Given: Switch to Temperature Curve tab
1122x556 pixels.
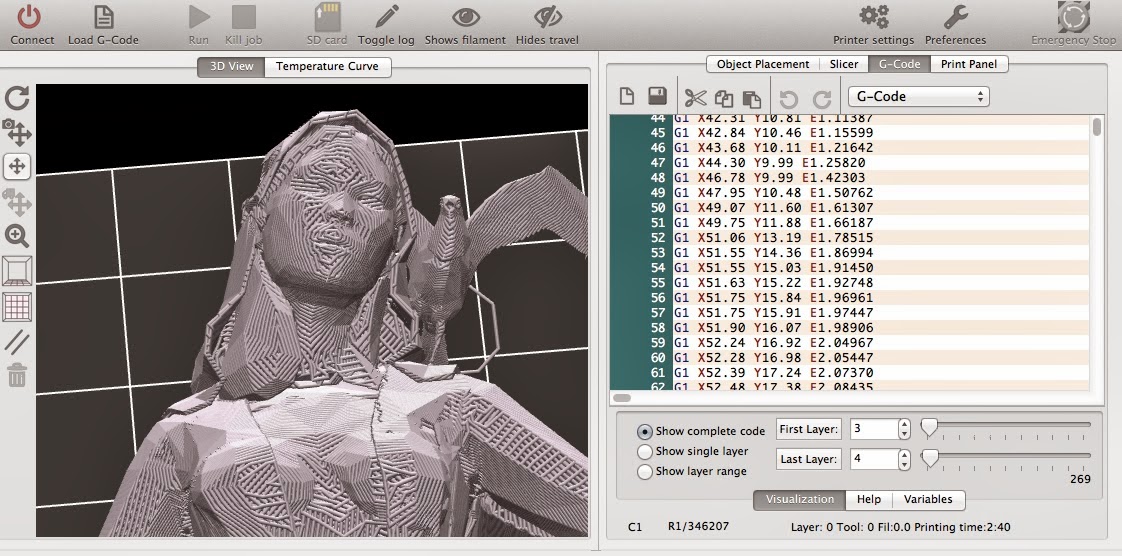Looking at the screenshot, I should [328, 67].
